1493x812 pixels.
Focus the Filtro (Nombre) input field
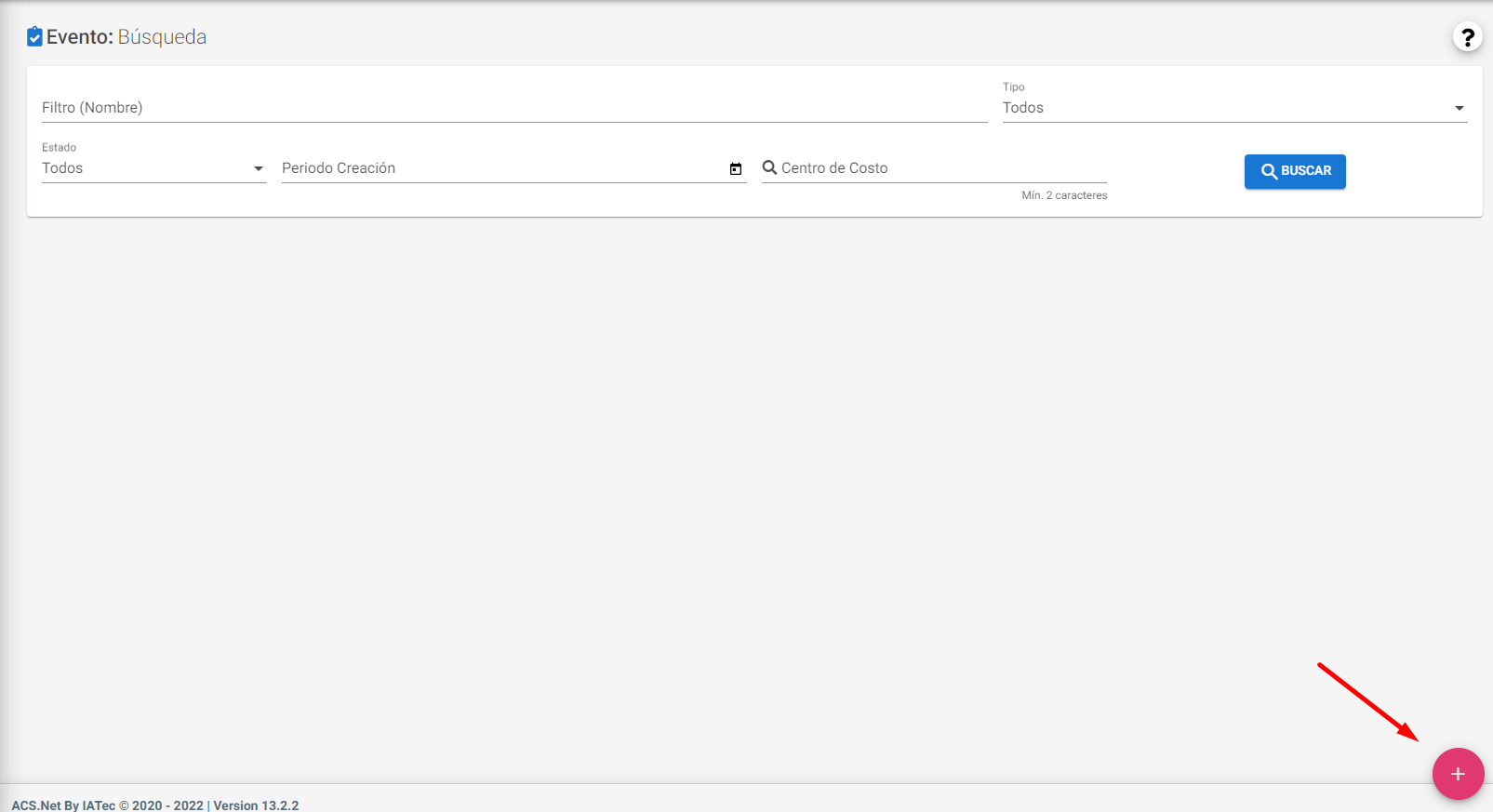514,108
